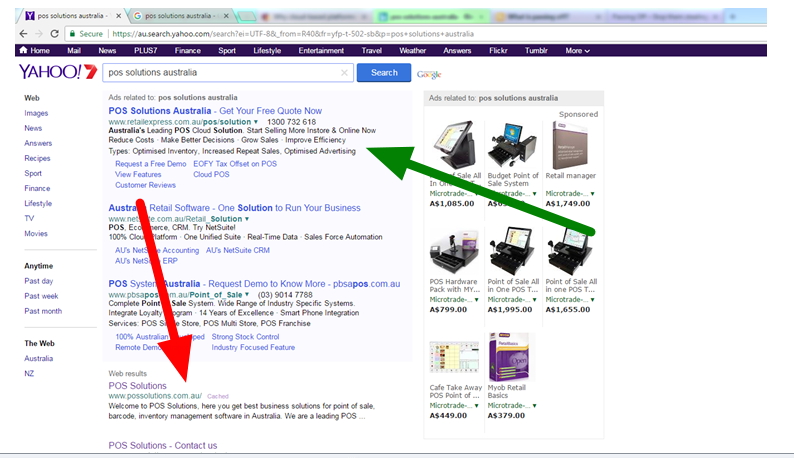Click secure padlock in address bar

(72, 34)
